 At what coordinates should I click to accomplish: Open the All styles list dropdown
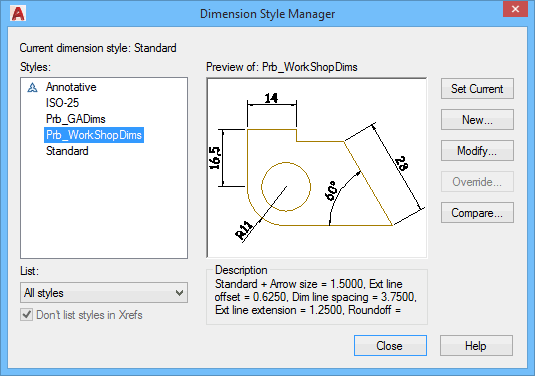[104, 293]
